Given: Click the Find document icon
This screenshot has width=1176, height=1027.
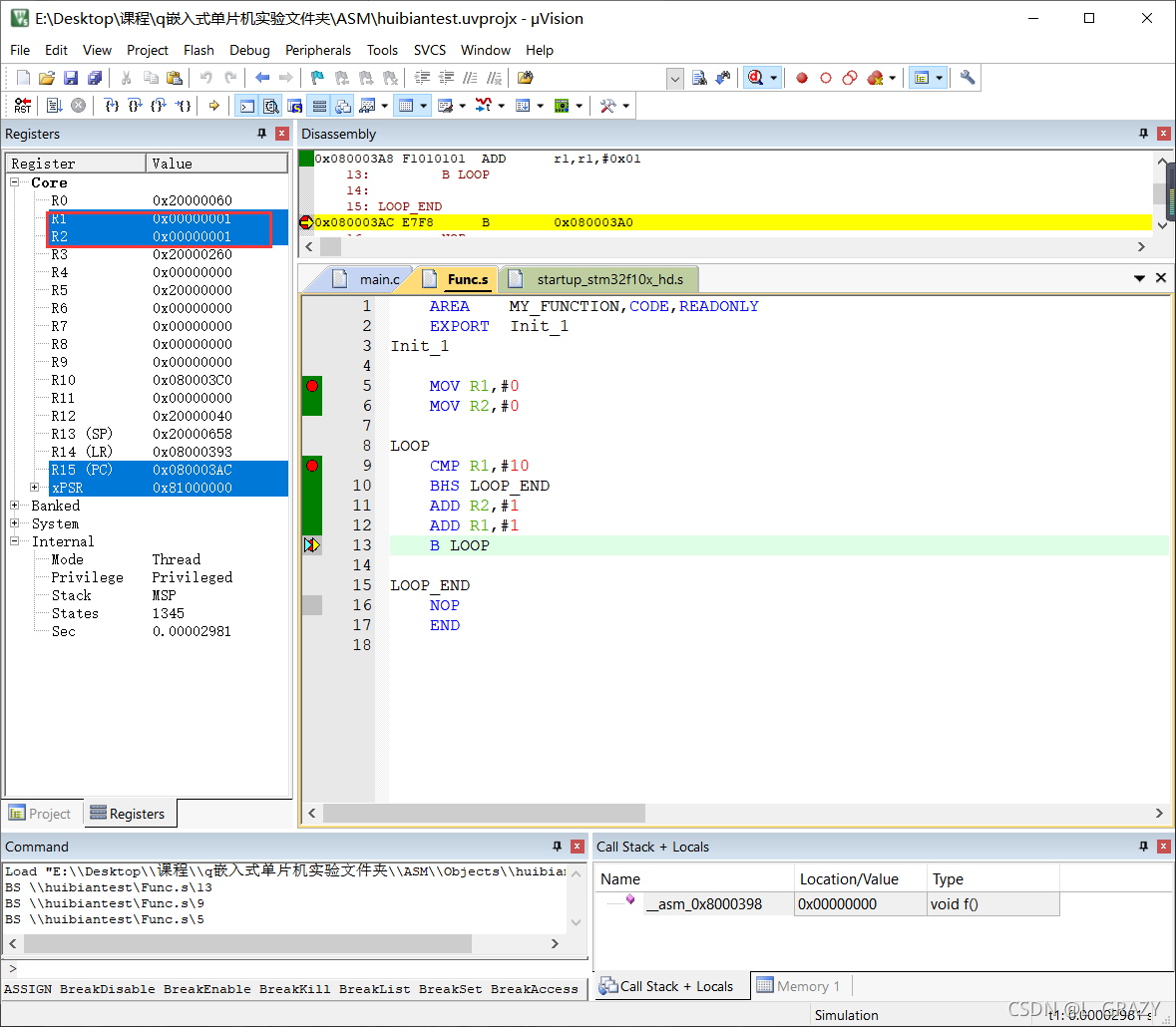Looking at the screenshot, I should [699, 78].
